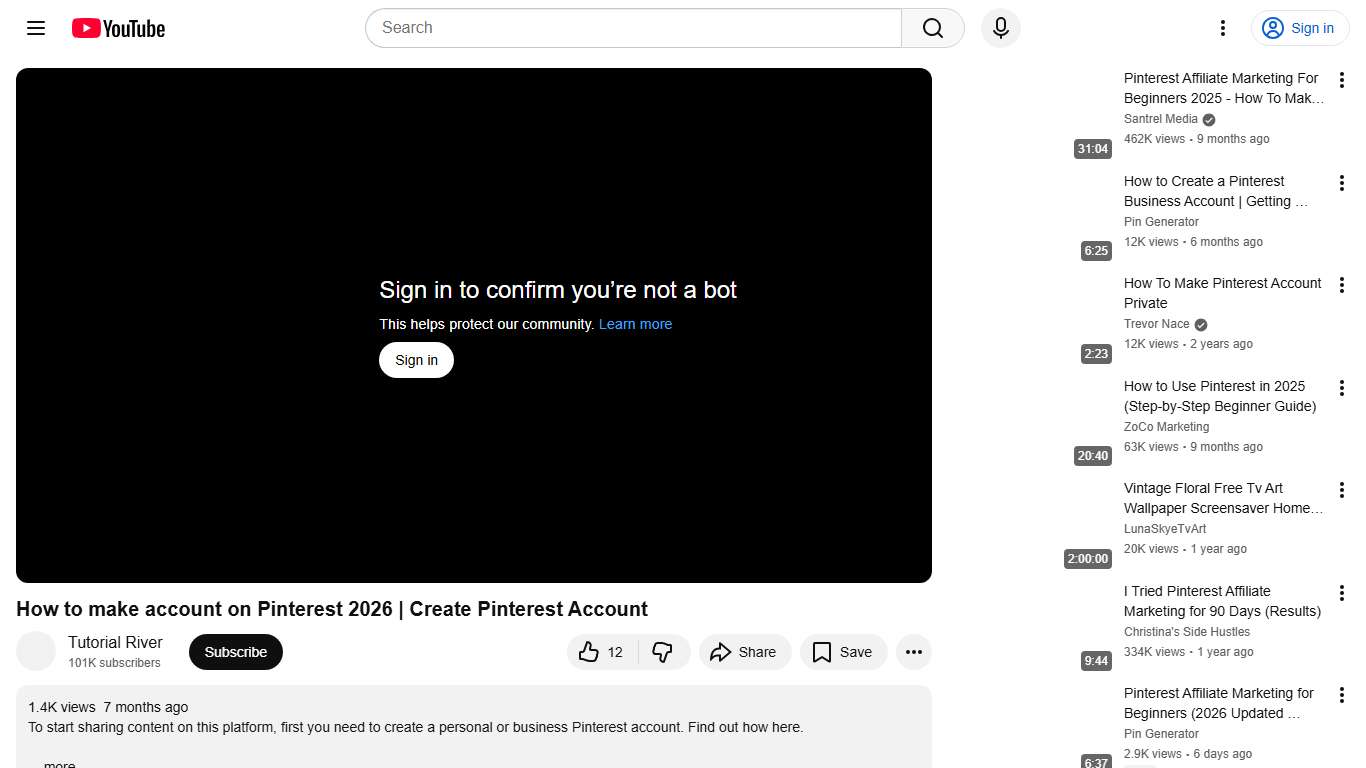Open options menu for Santrel Media video
Image resolution: width=1366 pixels, height=768 pixels.
click(x=1341, y=79)
